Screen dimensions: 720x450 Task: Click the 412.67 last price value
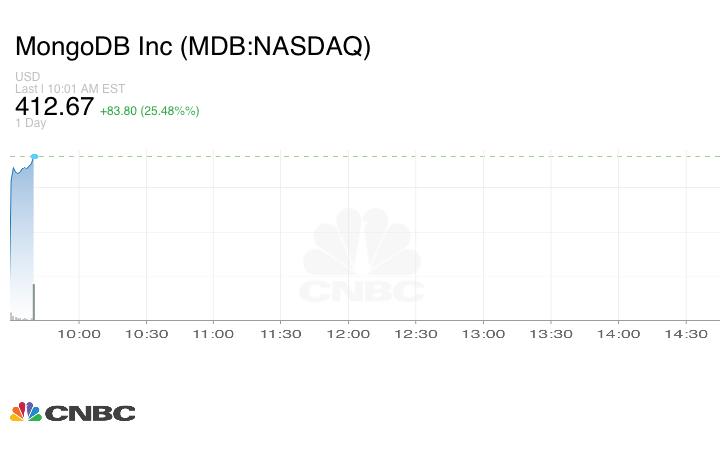pyautogui.click(x=54, y=106)
